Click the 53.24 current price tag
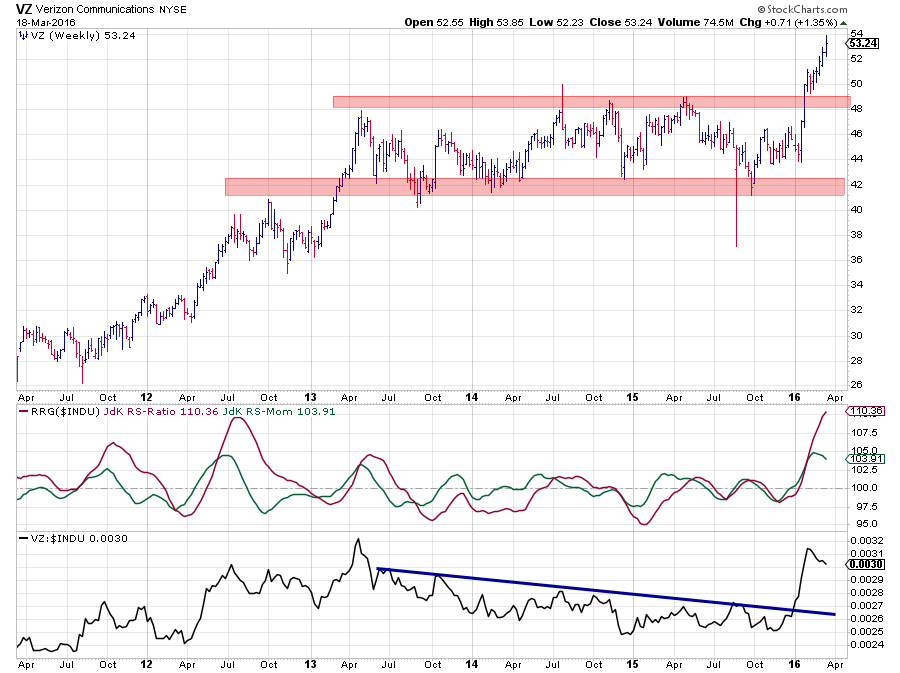900x673 pixels. coord(861,43)
